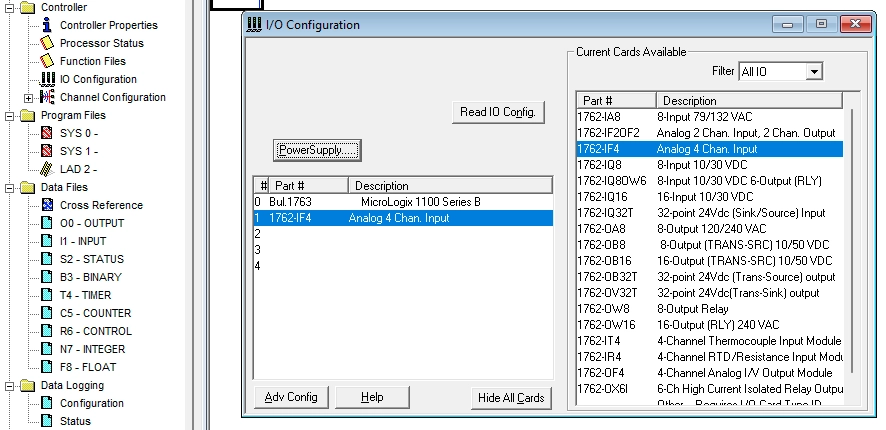Click the SYS 0 program file icon

[47, 133]
